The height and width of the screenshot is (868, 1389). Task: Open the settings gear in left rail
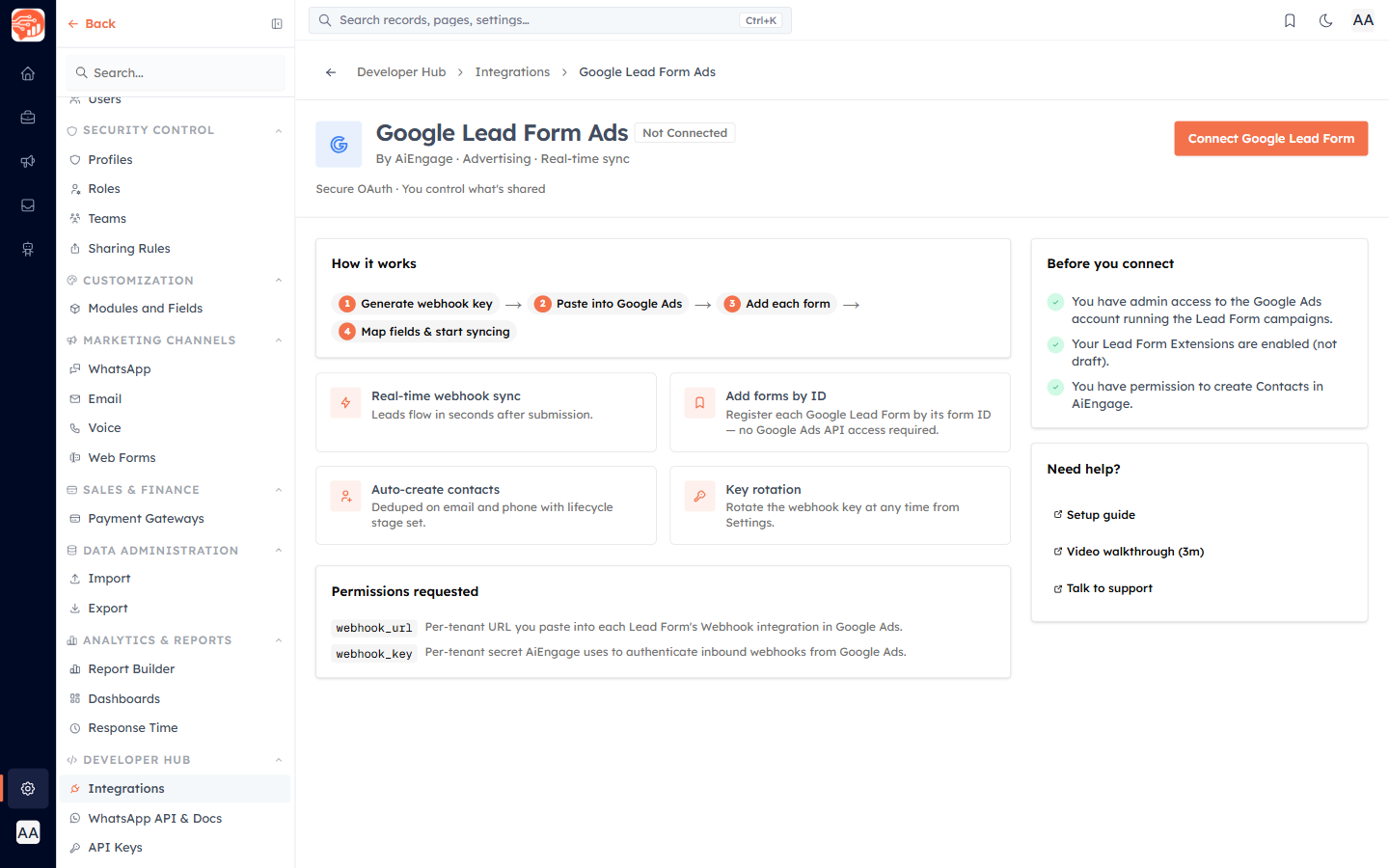tap(28, 789)
